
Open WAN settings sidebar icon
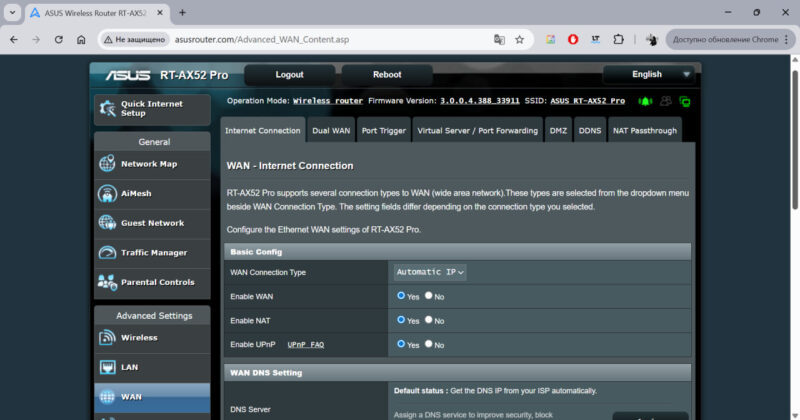click(x=107, y=397)
